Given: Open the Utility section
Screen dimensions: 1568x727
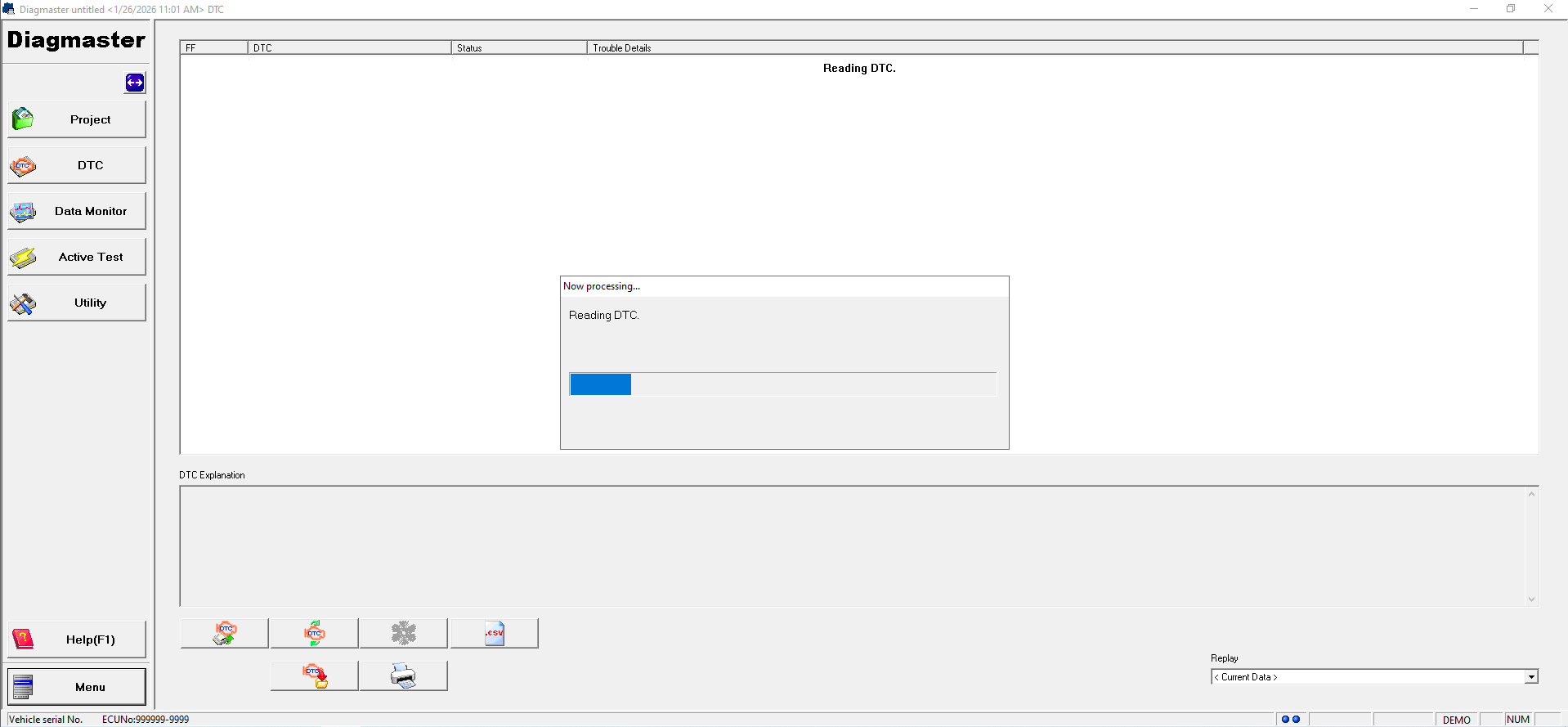Looking at the screenshot, I should pos(77,303).
